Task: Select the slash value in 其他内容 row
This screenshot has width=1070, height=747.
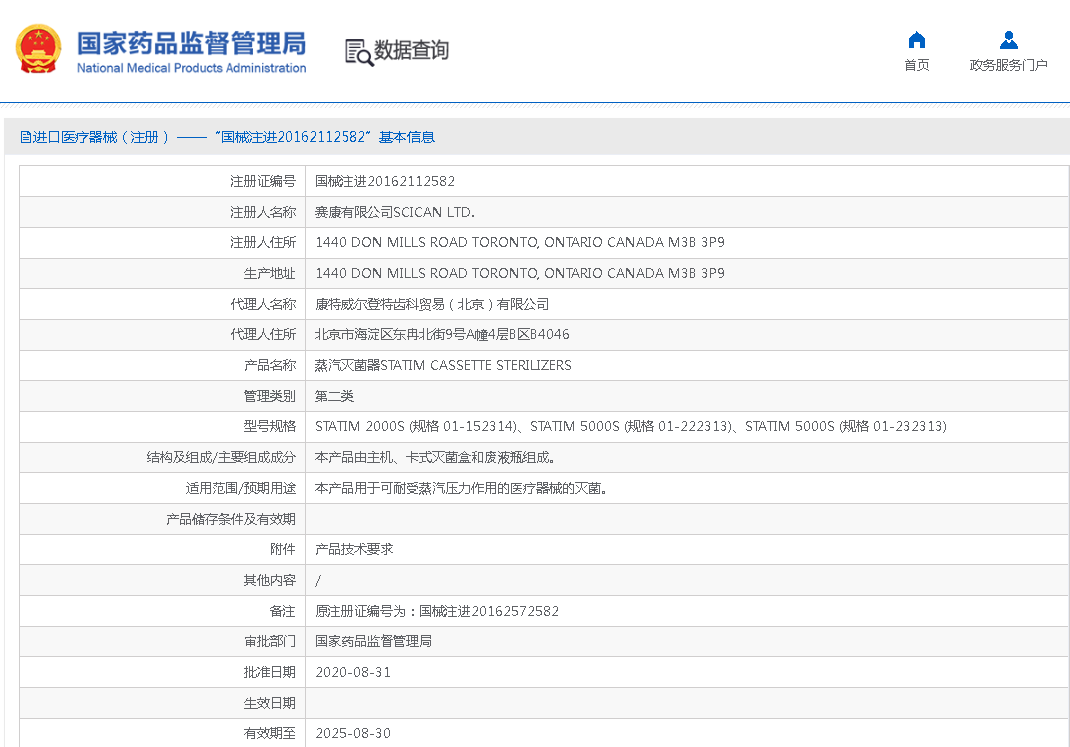Action: pyautogui.click(x=318, y=581)
